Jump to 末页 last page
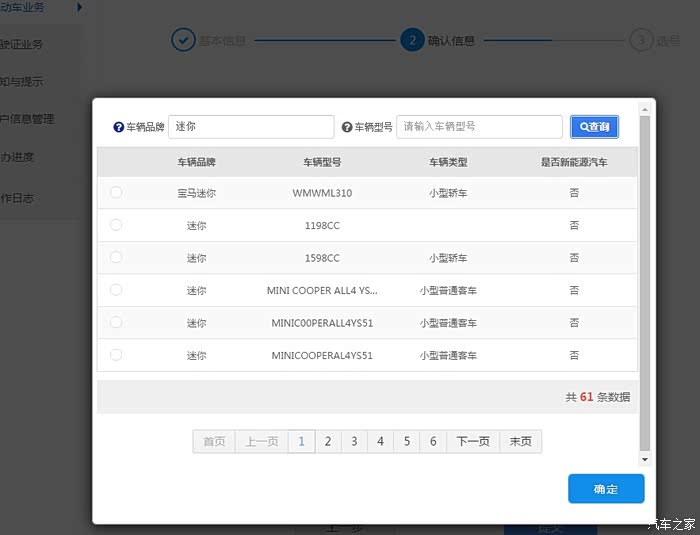The image size is (700, 535). click(520, 441)
